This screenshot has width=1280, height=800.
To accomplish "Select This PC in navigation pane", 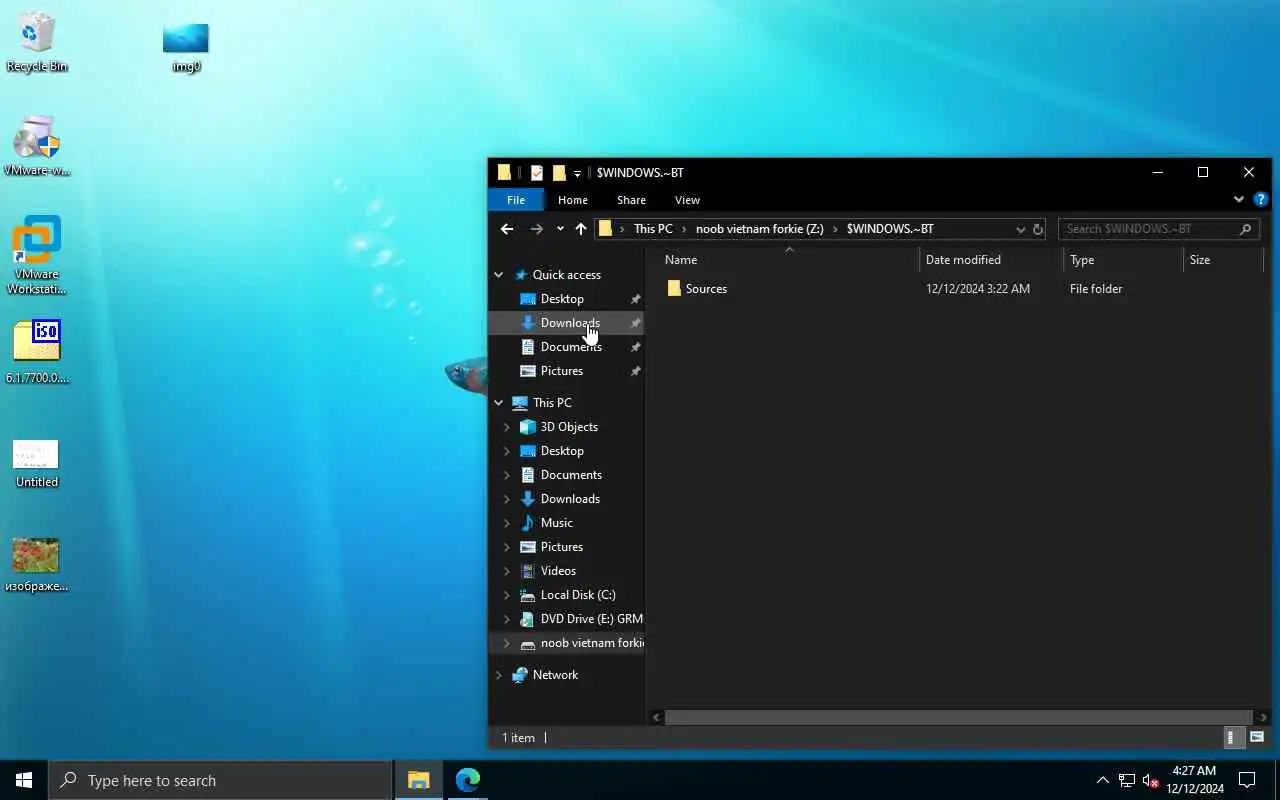I will [x=552, y=403].
